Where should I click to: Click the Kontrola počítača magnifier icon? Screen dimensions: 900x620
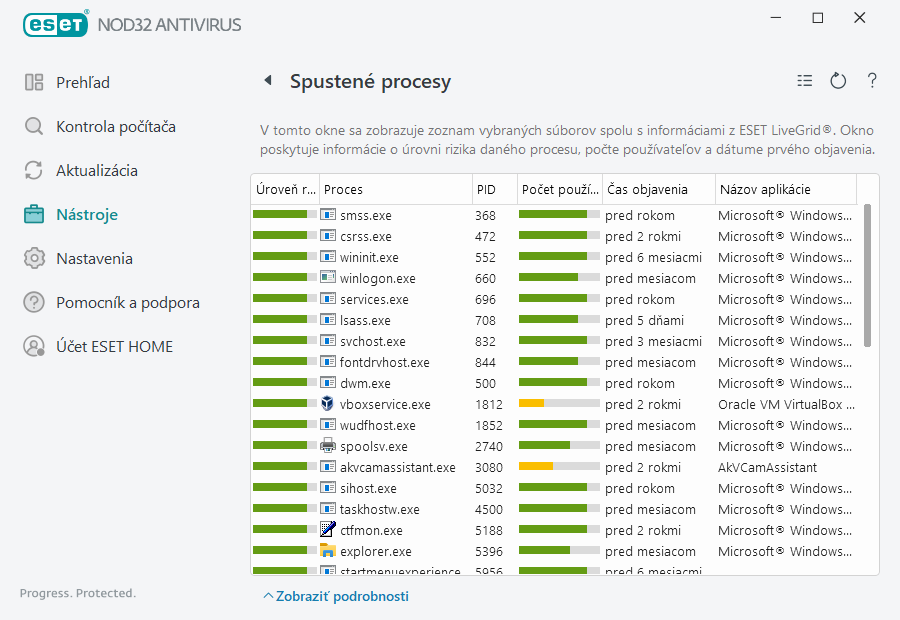coord(34,127)
